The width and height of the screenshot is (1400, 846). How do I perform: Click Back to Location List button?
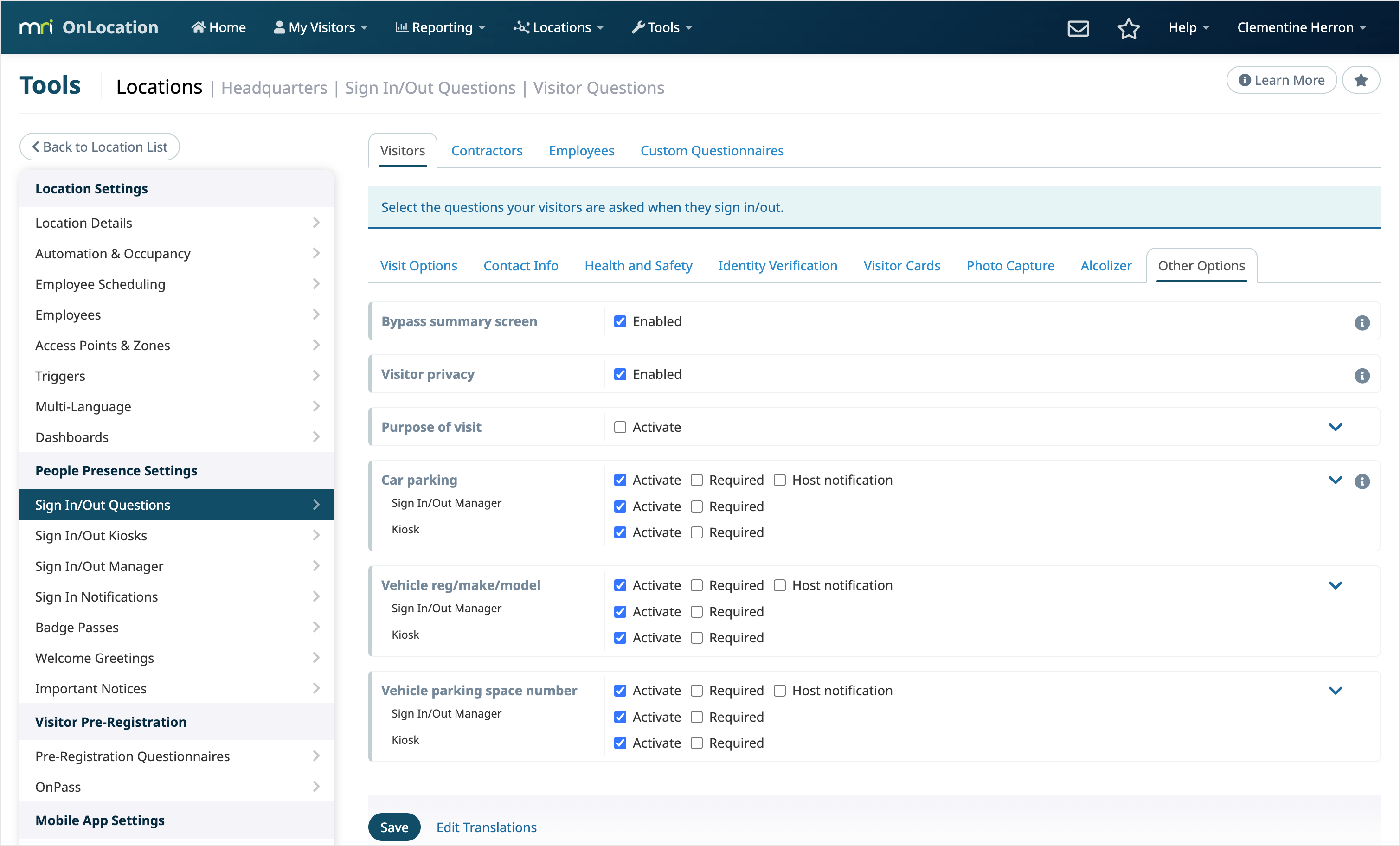(x=99, y=147)
